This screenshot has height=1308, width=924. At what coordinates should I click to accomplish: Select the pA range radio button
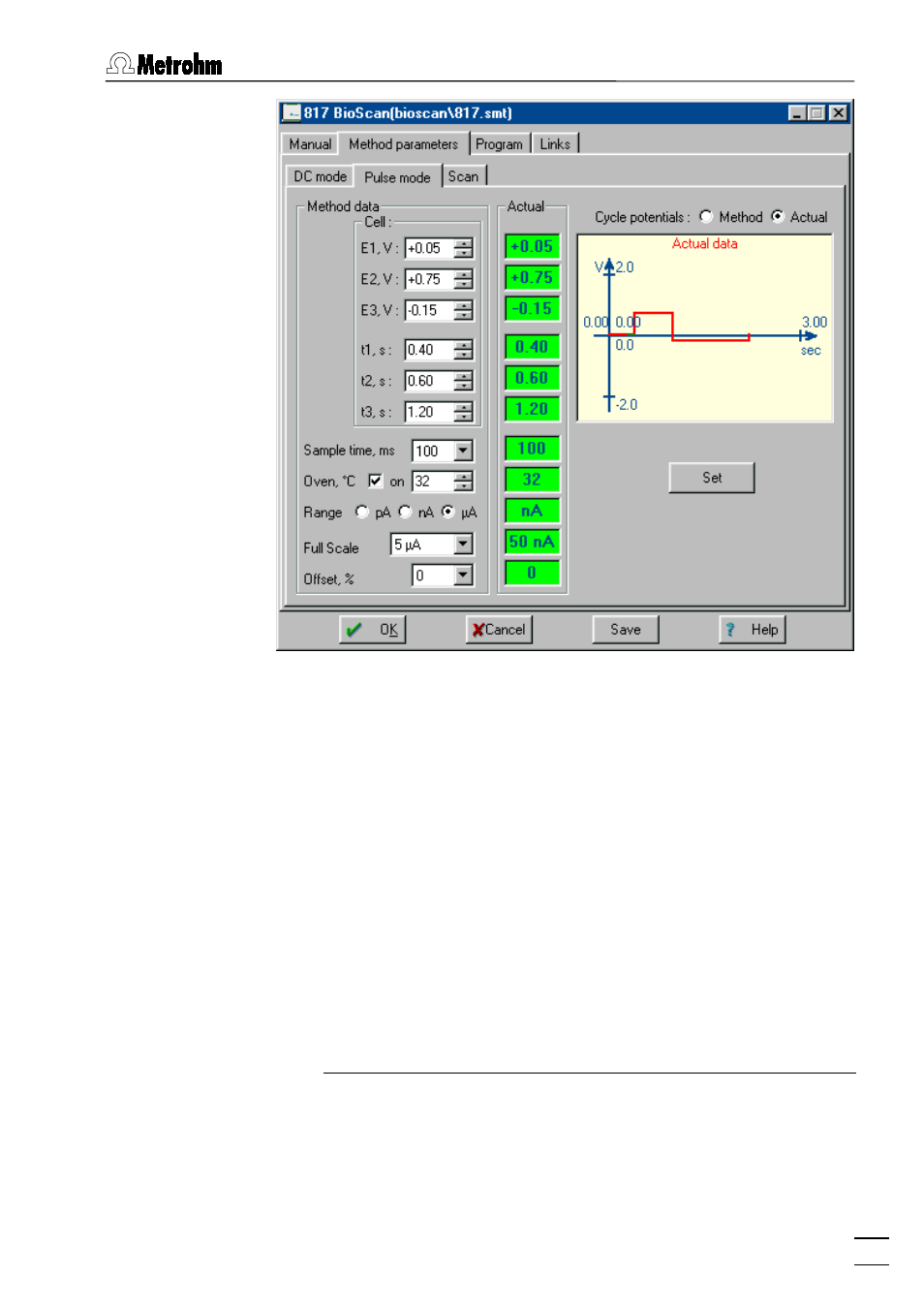362,512
